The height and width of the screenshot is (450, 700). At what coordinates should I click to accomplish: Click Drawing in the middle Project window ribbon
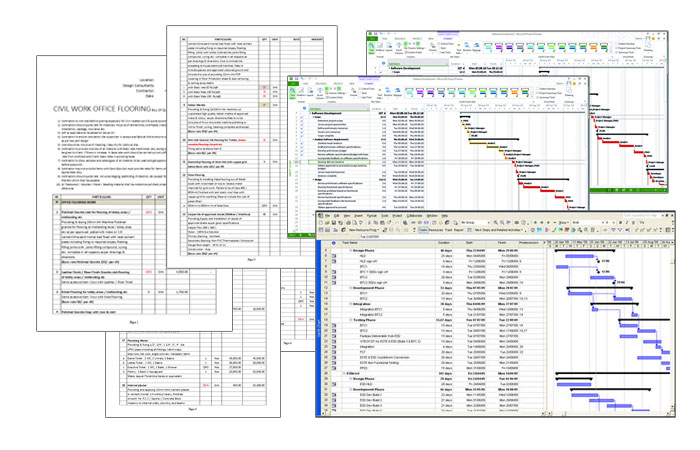click(569, 92)
